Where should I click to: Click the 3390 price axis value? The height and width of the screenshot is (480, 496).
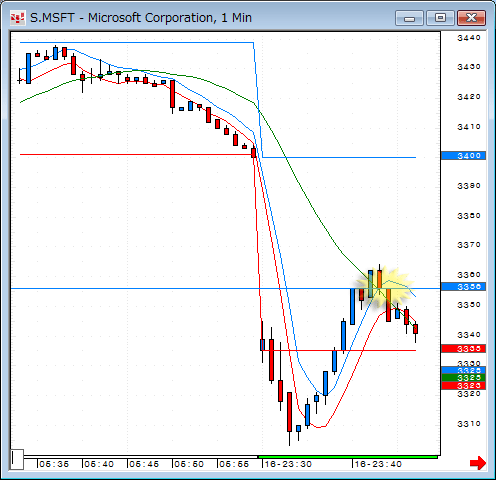(469, 186)
